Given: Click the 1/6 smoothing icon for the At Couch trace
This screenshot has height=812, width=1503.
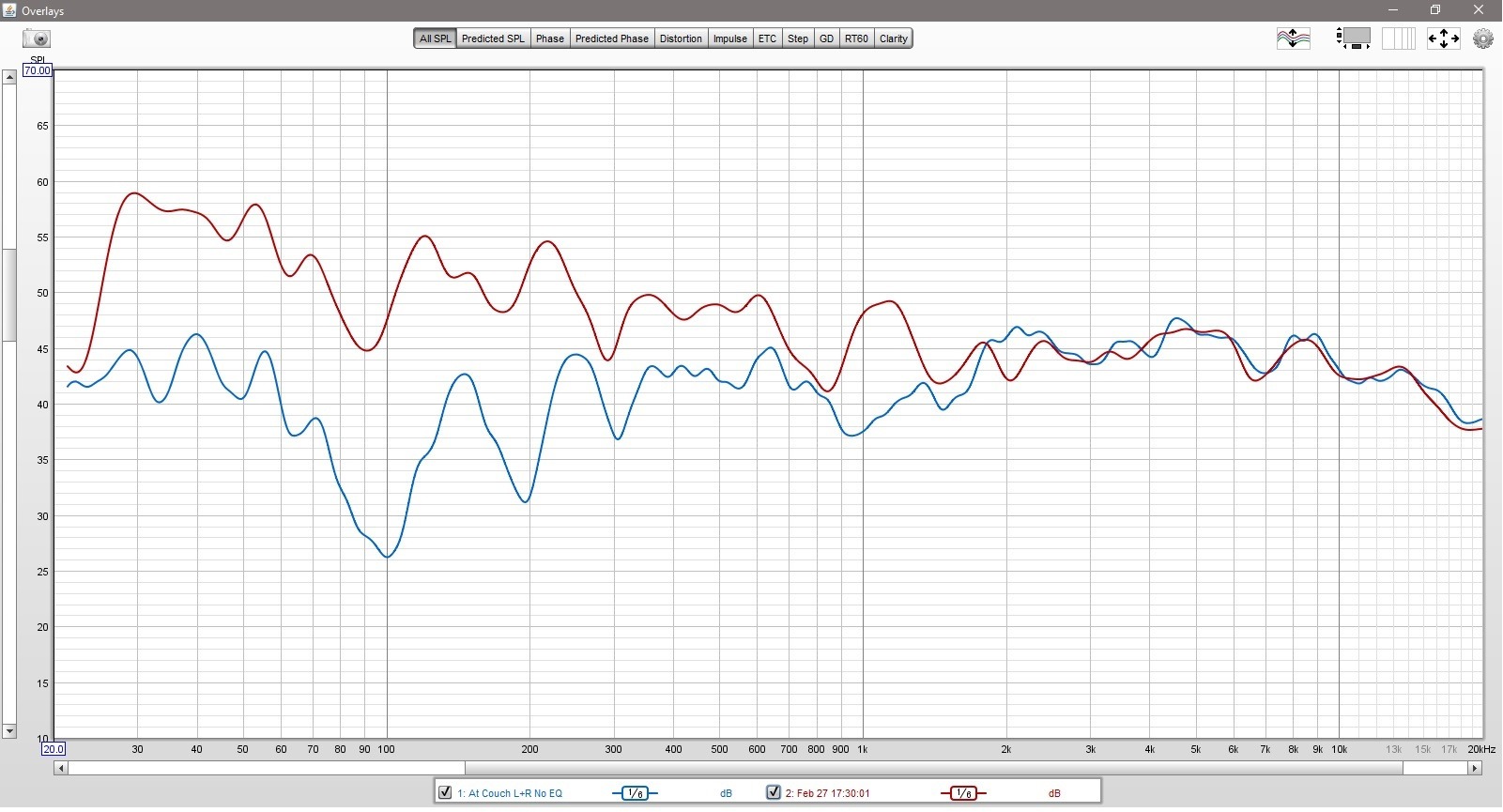Looking at the screenshot, I should (636, 793).
